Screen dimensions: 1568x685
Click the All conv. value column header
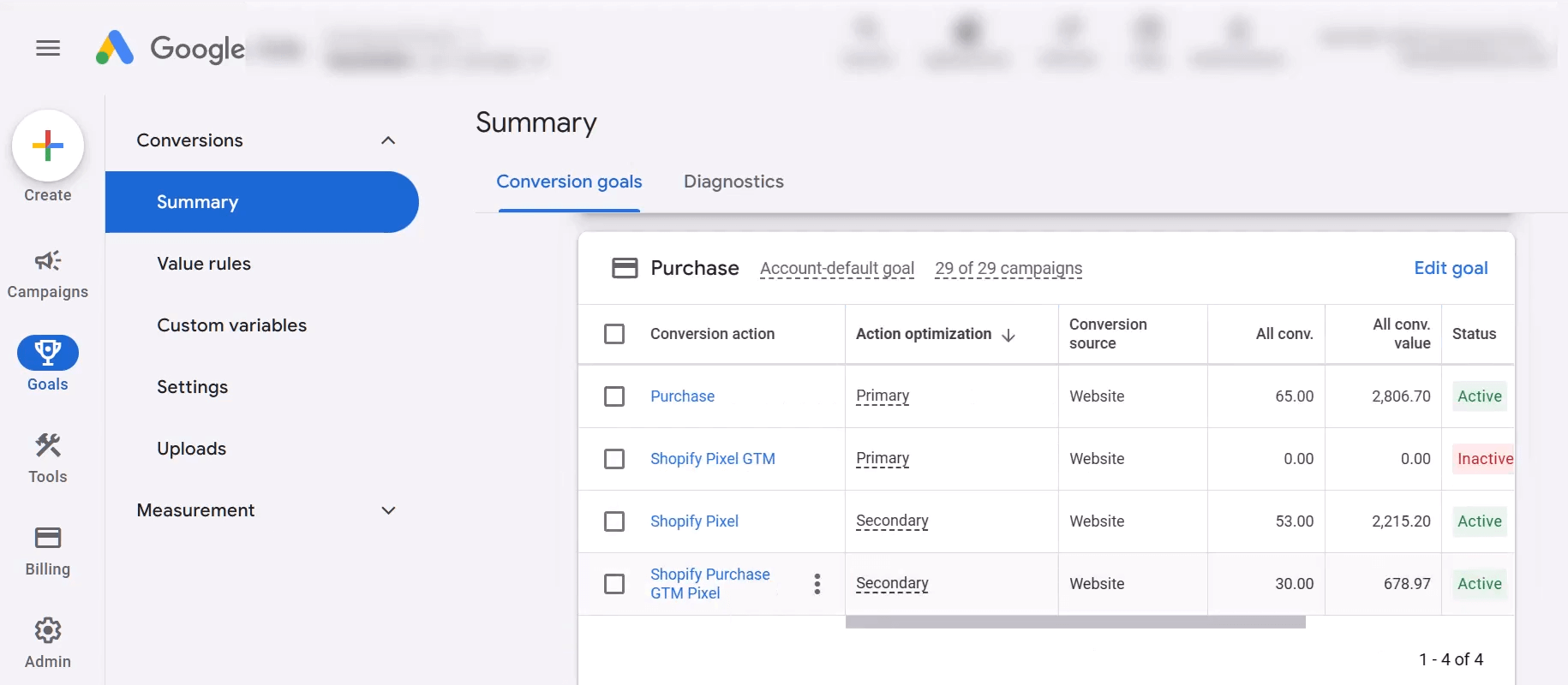[x=1401, y=334]
